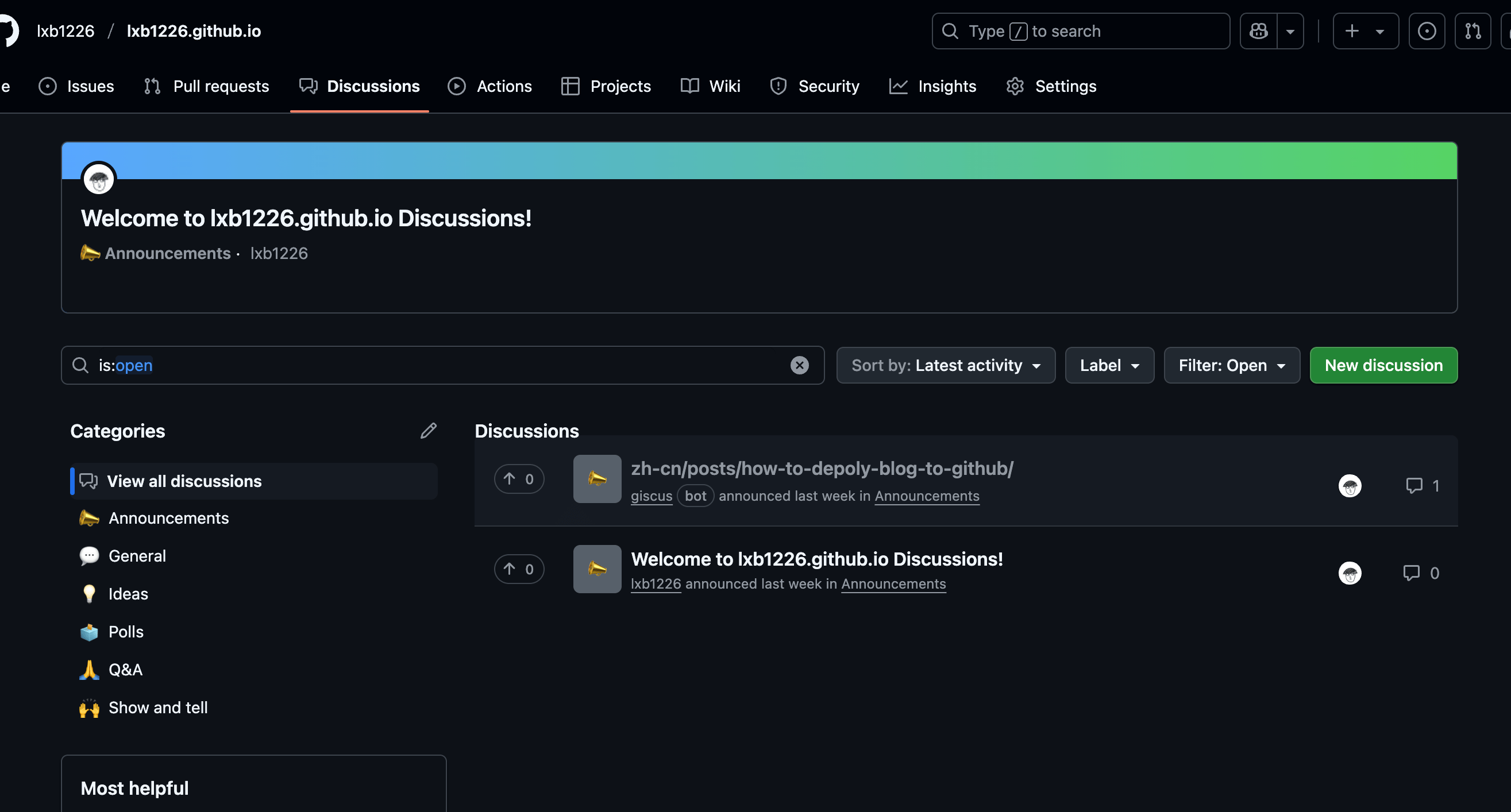The image size is (1511, 812).
Task: Click the search magnifier in filter box
Action: point(80,365)
